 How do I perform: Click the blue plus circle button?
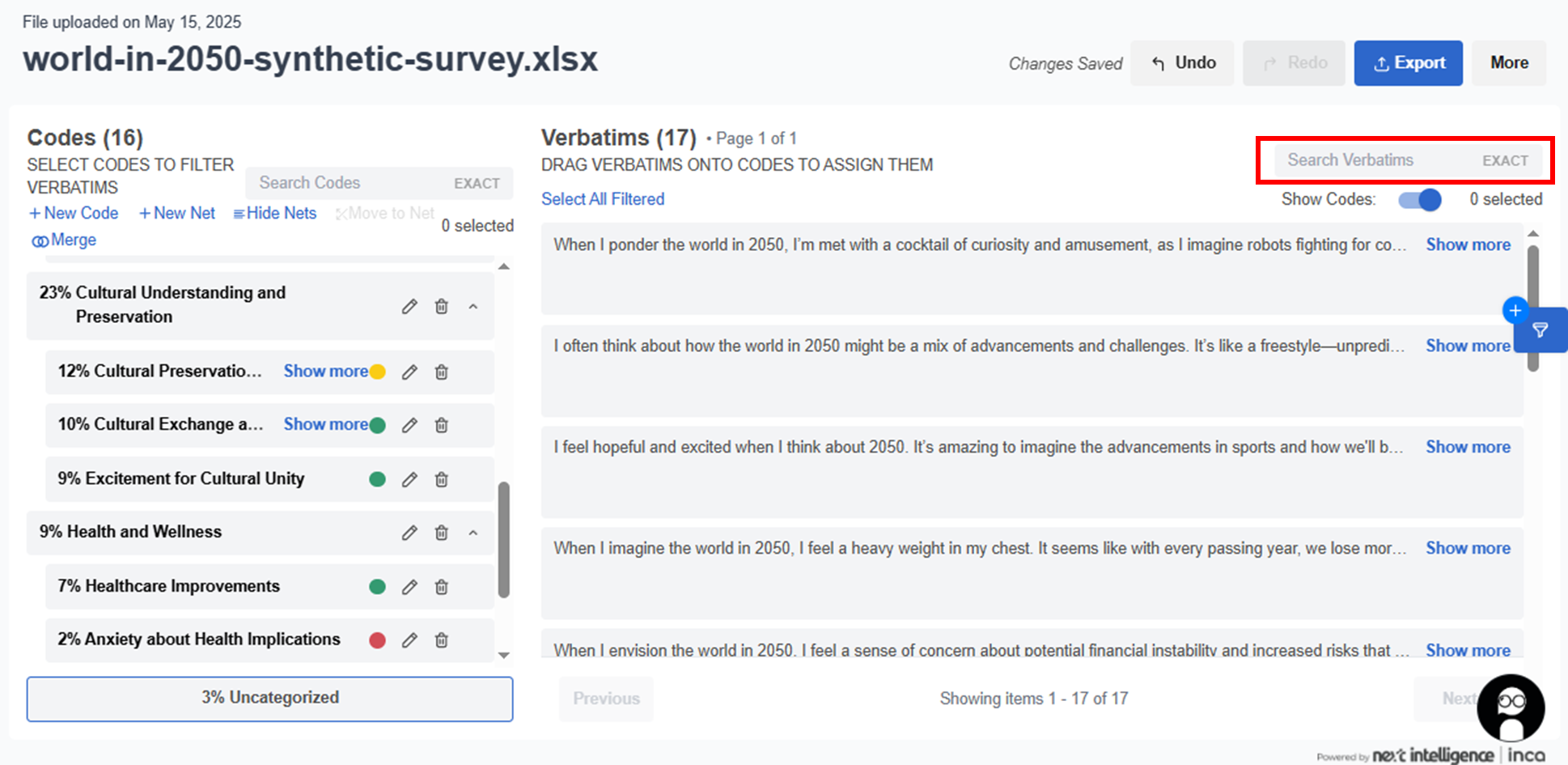[x=1515, y=310]
